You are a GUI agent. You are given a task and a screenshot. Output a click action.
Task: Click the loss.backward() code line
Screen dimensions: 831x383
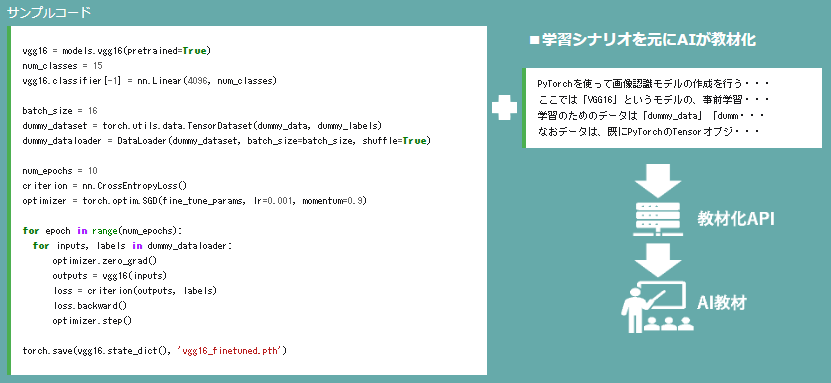click(x=90, y=306)
